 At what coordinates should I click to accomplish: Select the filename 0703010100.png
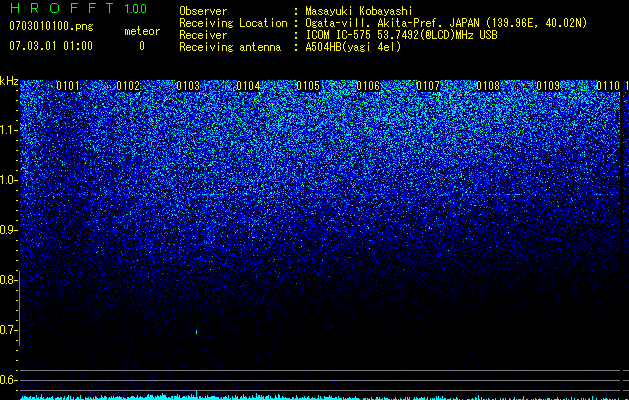51,27
